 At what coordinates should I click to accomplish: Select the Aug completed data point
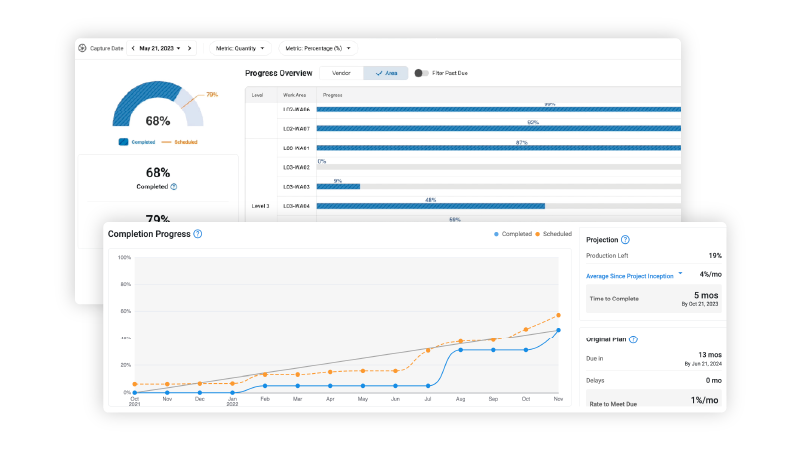460,350
